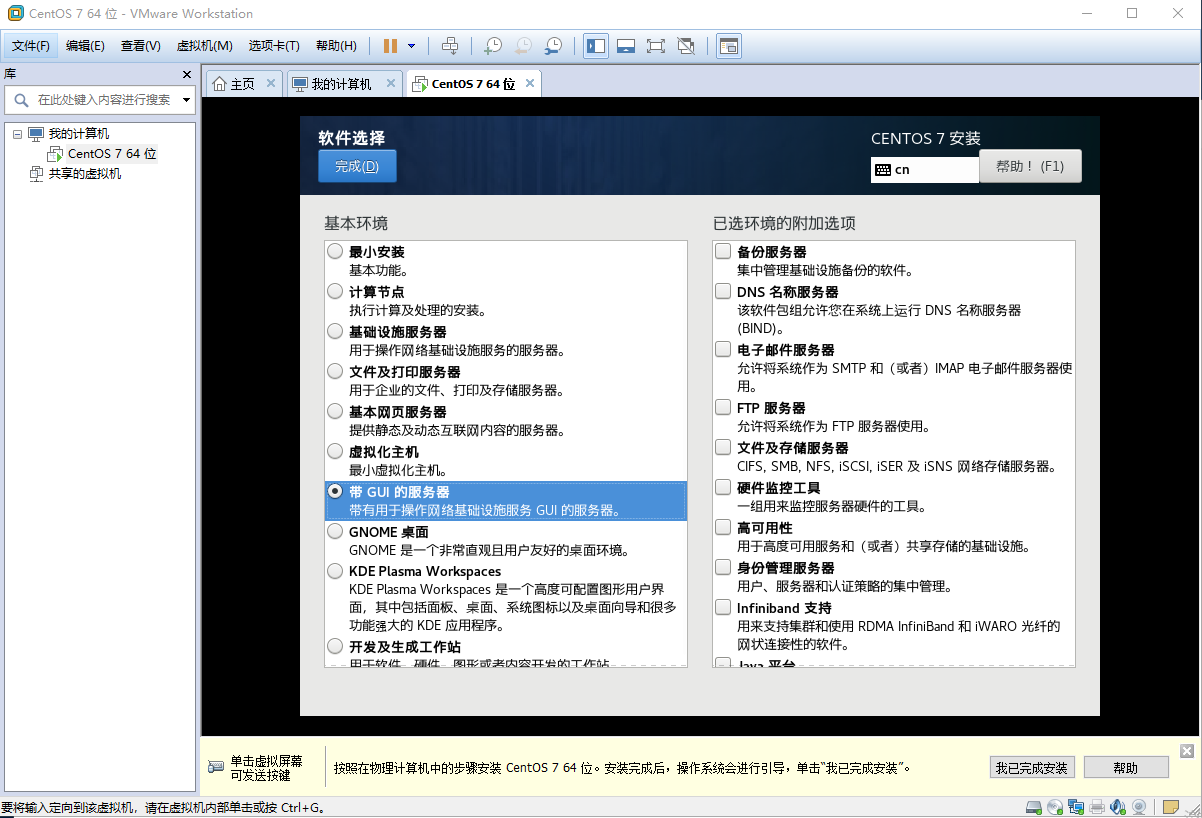Image resolution: width=1202 pixels, height=818 pixels.
Task: Click the thumbnail bar toggle icon
Action: tap(626, 46)
